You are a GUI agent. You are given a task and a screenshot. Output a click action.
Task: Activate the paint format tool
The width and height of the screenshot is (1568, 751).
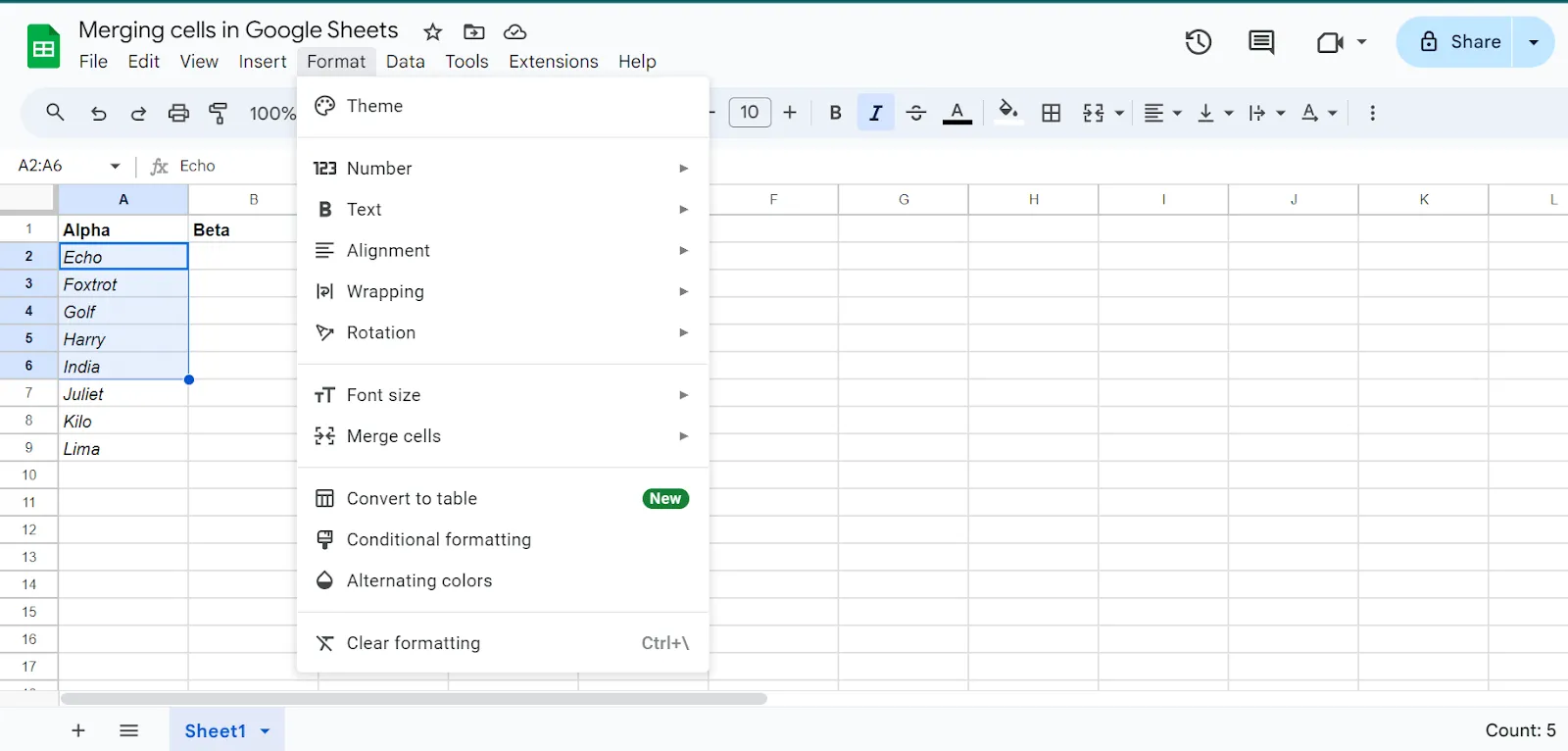[219, 113]
